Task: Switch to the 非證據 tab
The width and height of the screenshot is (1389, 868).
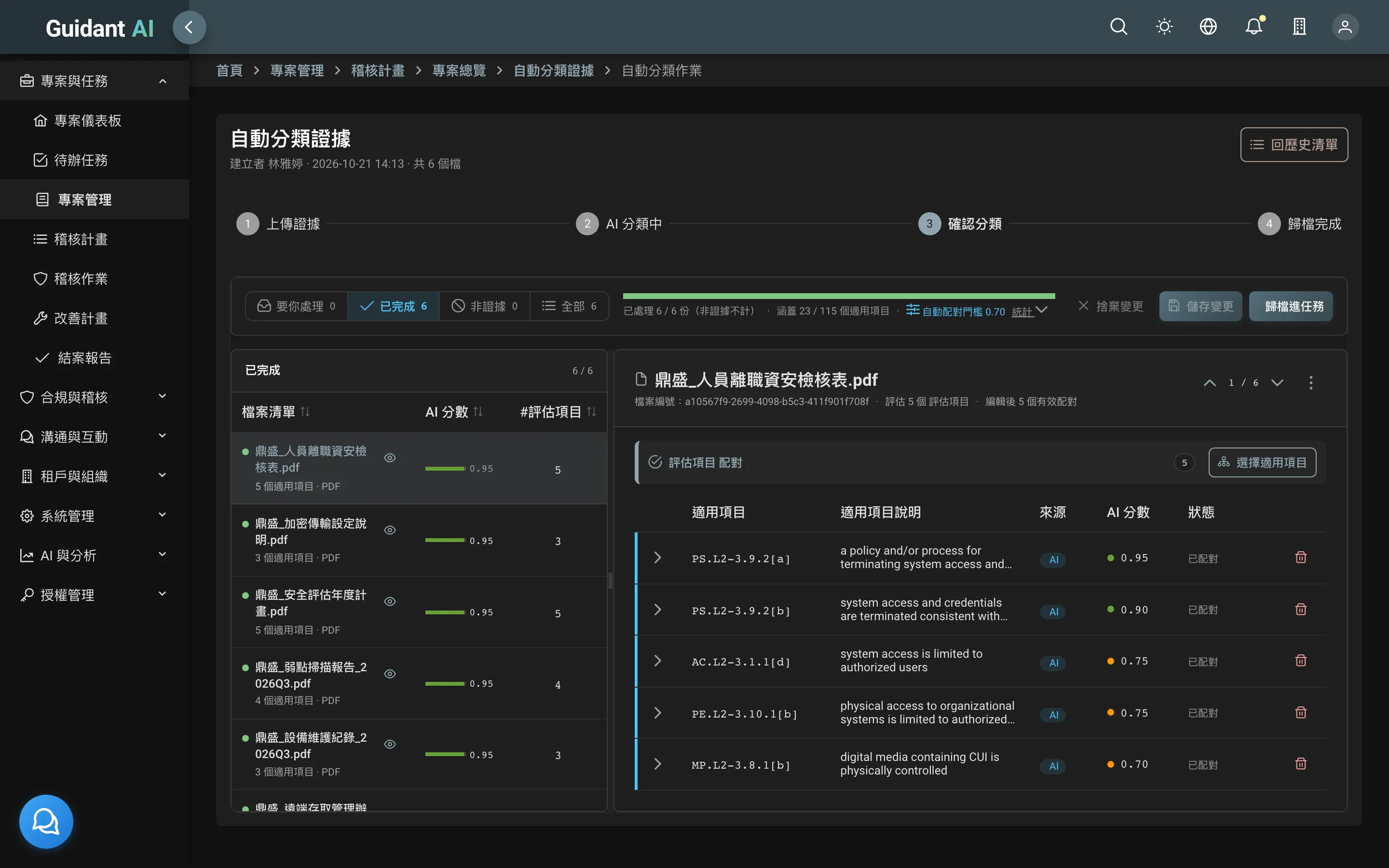Action: coord(484,306)
